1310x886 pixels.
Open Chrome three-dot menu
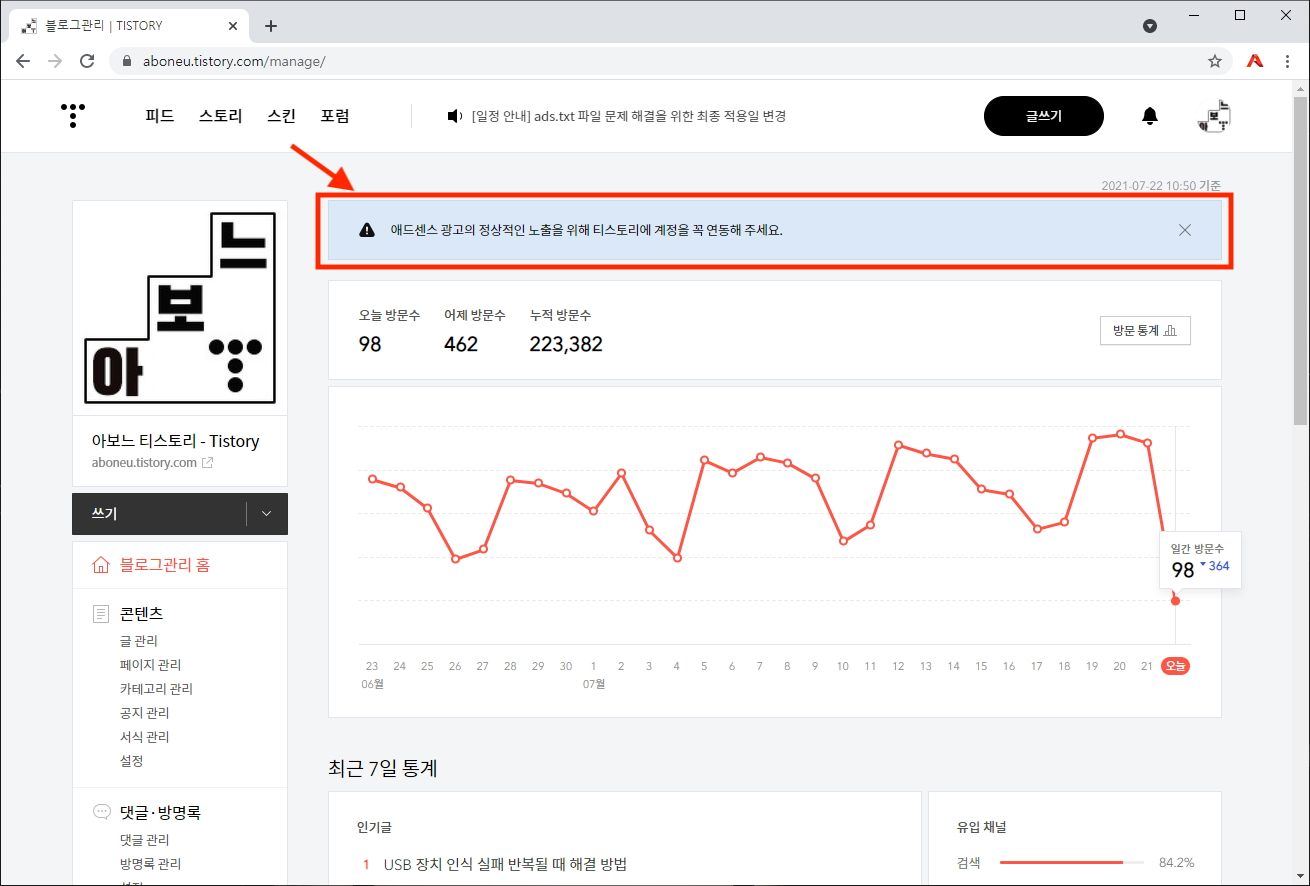pyautogui.click(x=1288, y=61)
